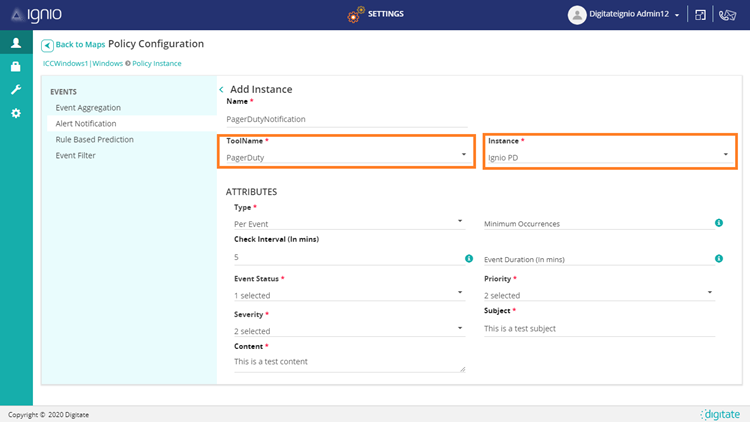Image resolution: width=750 pixels, height=422 pixels.
Task: Click the Event Duration info icon
Action: pos(719,258)
